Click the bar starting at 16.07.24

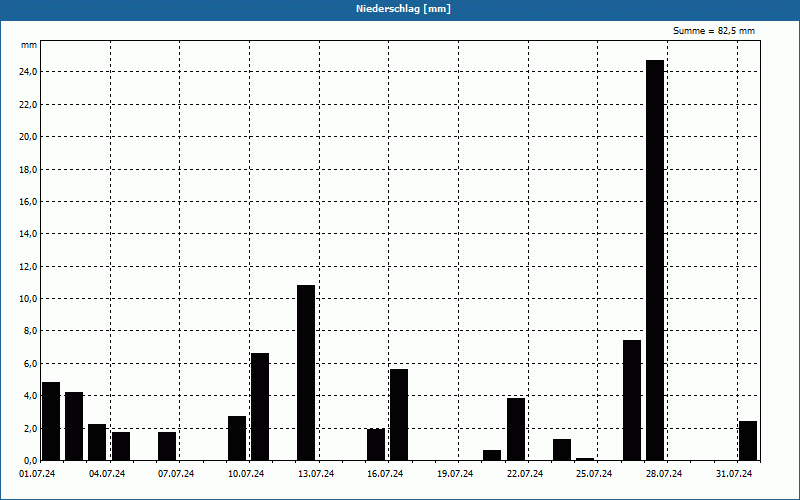pyautogui.click(x=399, y=415)
